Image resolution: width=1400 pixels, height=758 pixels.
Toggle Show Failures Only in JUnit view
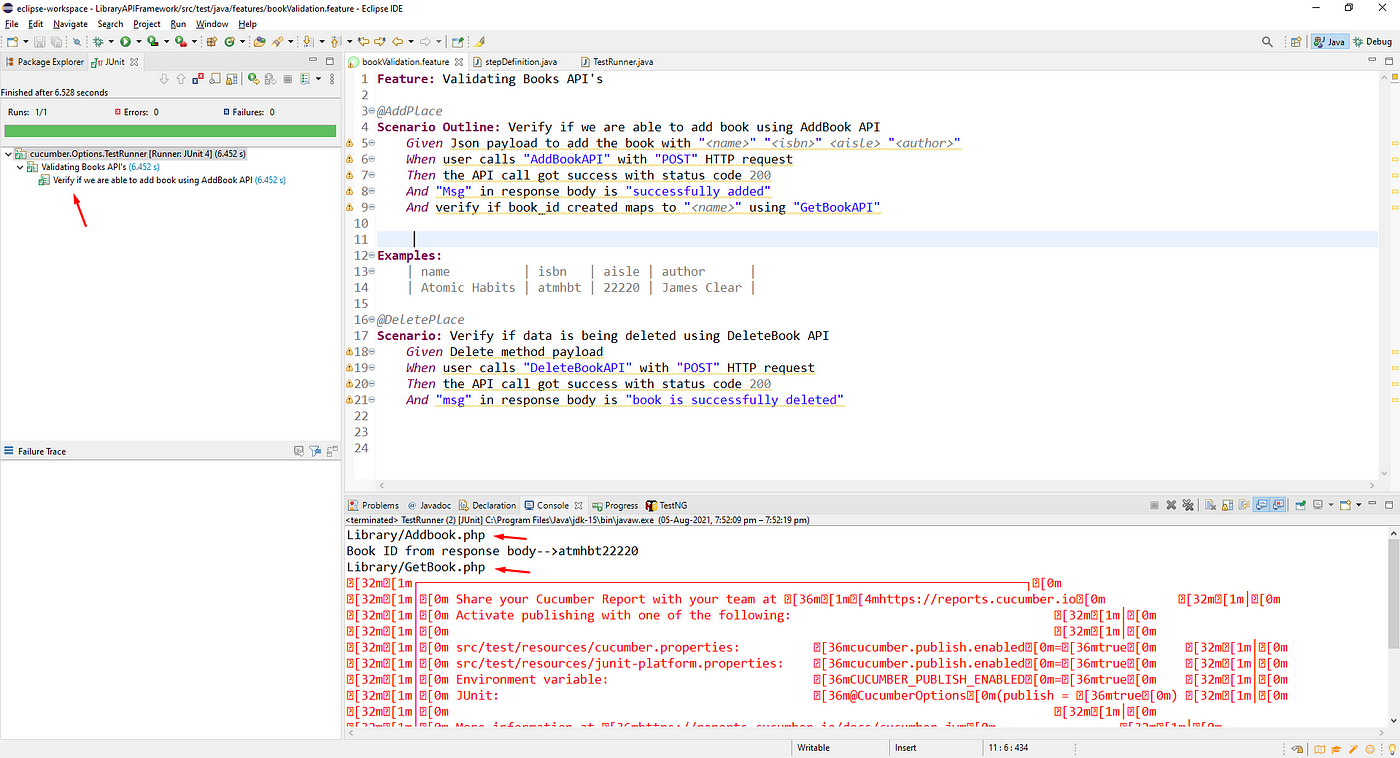[x=198, y=79]
